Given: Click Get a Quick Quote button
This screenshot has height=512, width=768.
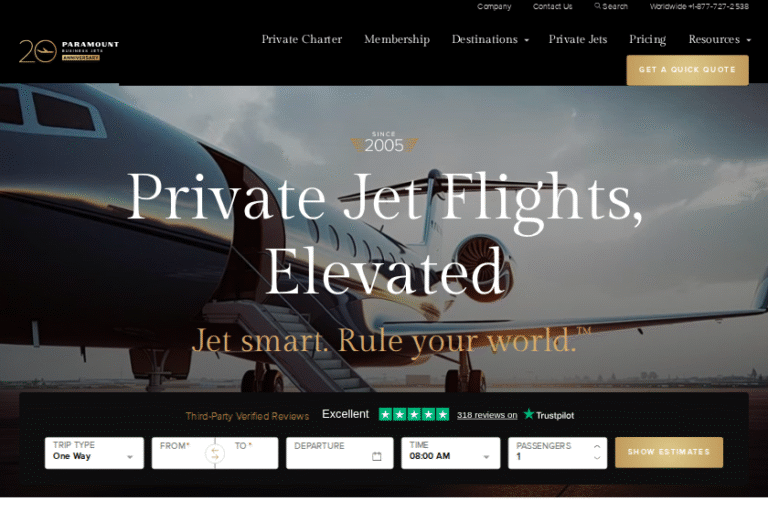Looking at the screenshot, I should coord(687,70).
